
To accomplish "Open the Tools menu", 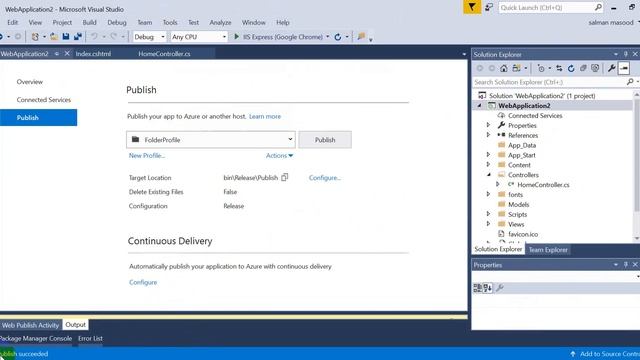I will click(170, 22).
